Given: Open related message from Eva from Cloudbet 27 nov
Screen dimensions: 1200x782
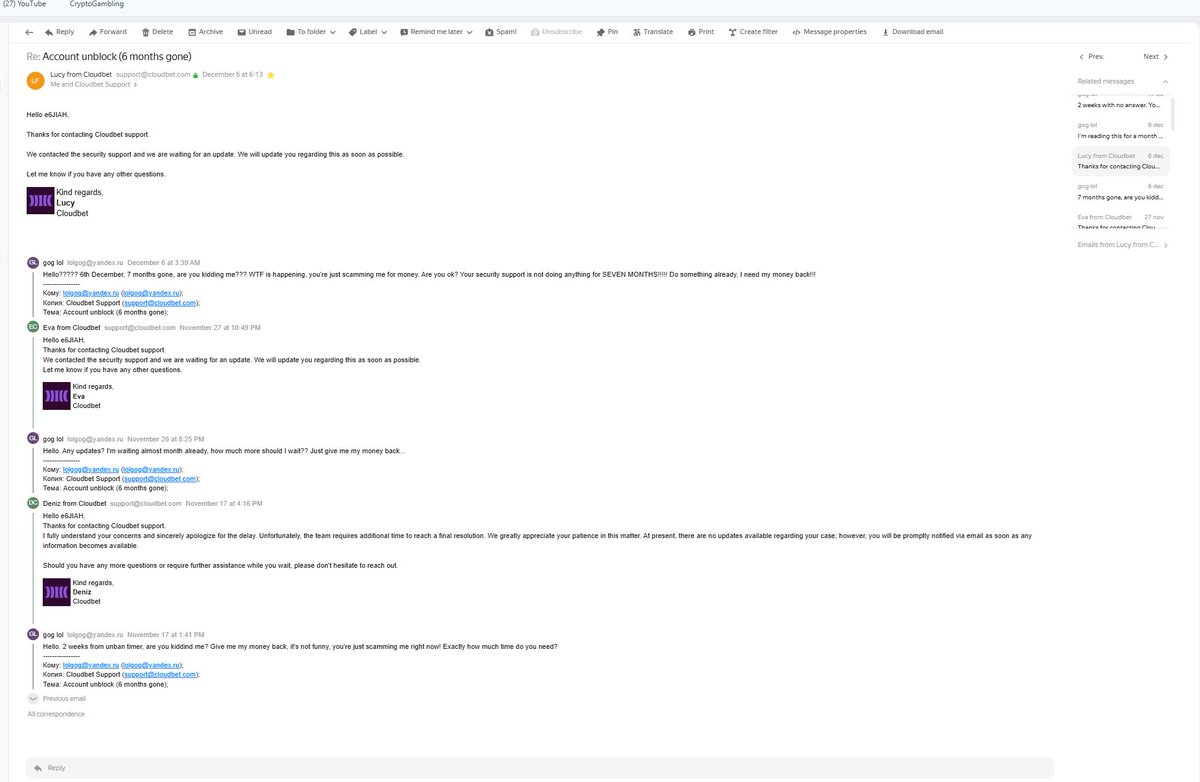Looking at the screenshot, I should coord(1120,221).
